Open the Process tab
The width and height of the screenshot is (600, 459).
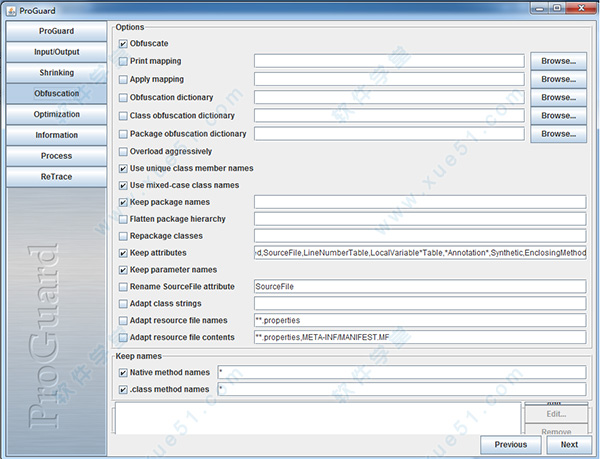(56, 156)
